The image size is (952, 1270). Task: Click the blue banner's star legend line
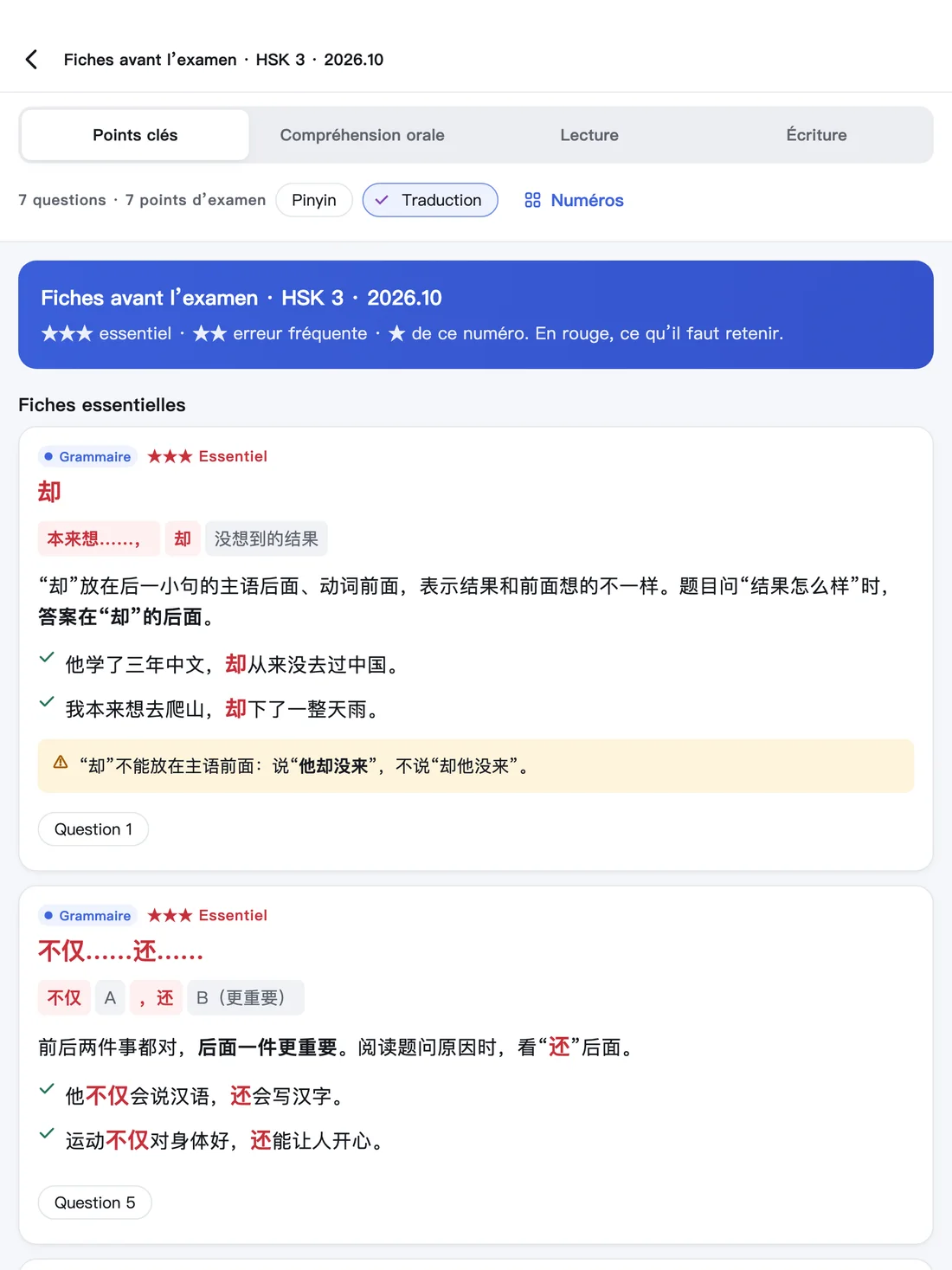coord(412,333)
